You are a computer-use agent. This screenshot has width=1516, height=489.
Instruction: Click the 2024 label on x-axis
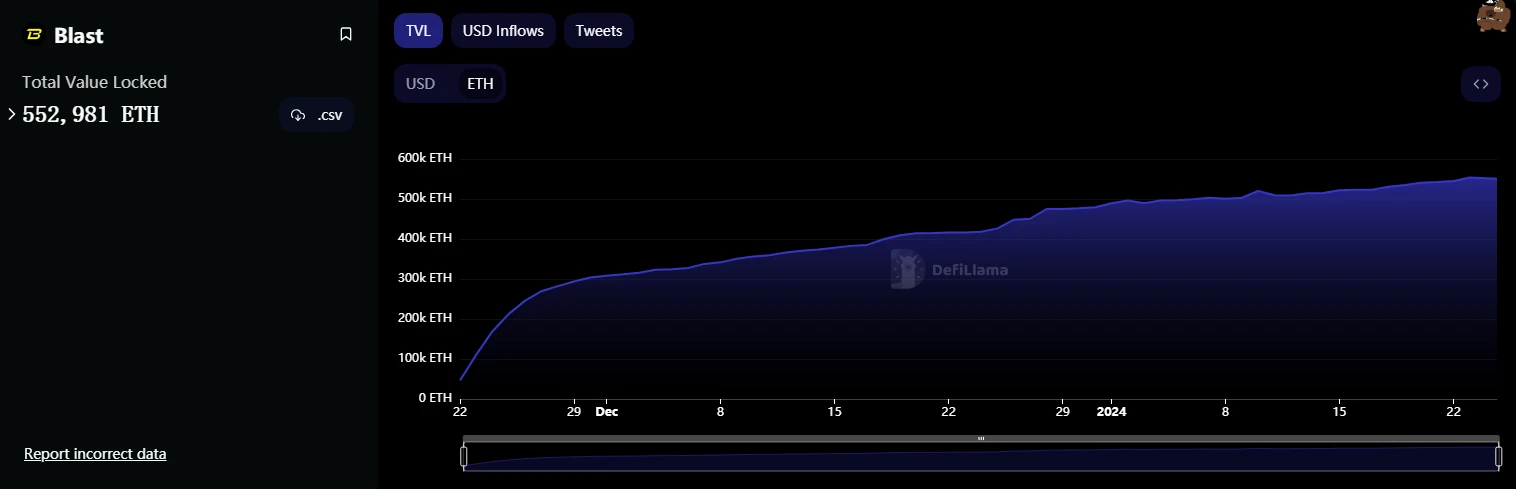pyautogui.click(x=1110, y=411)
